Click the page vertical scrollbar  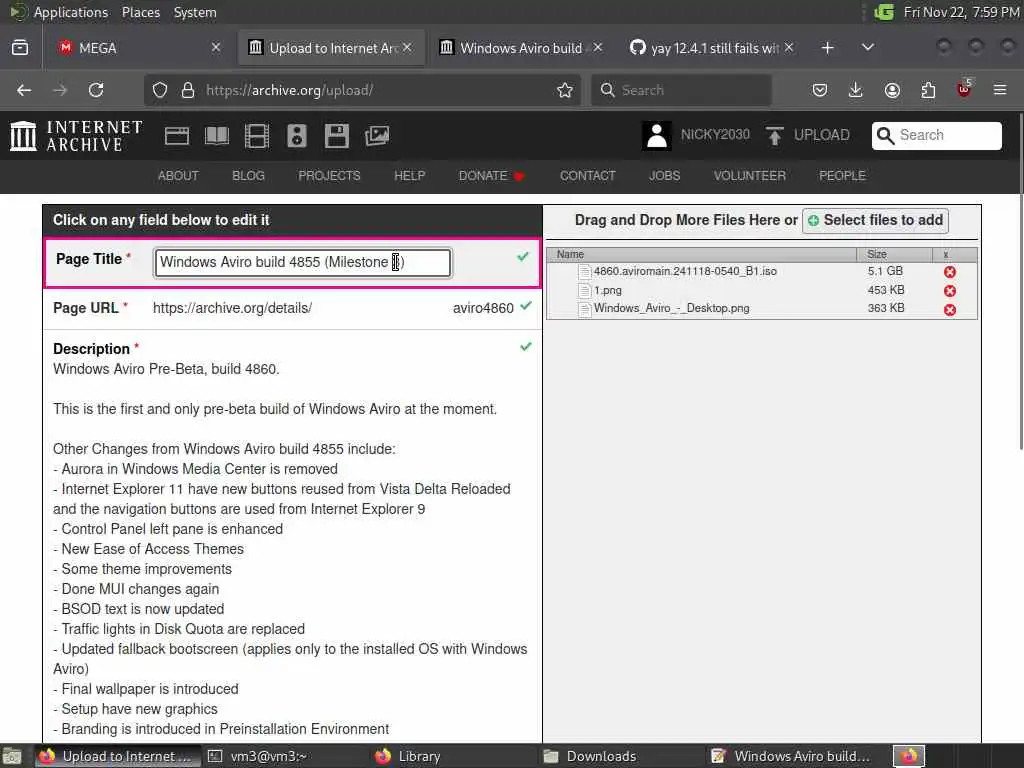pos(1020,281)
